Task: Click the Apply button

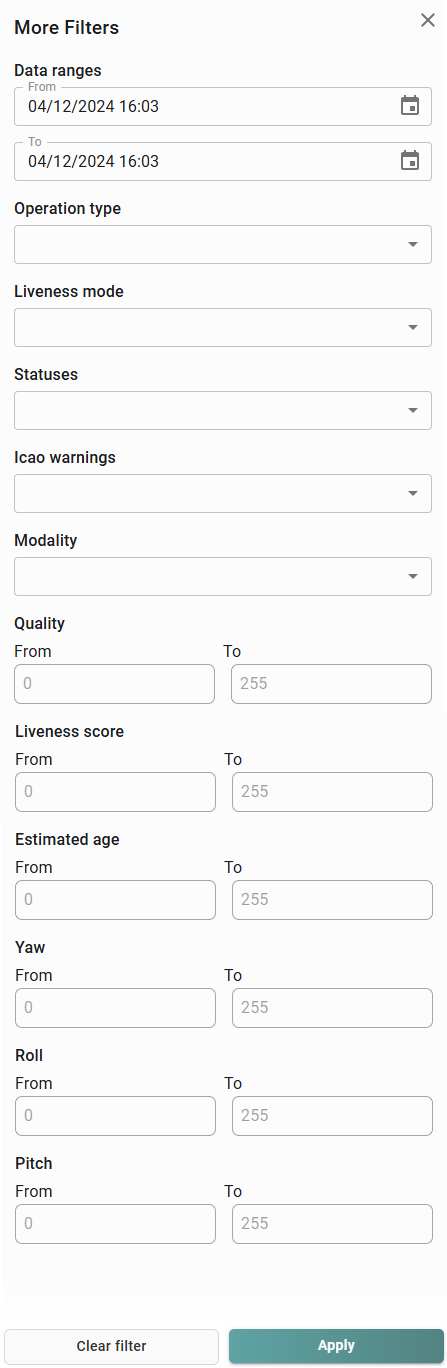Action: click(336, 1346)
